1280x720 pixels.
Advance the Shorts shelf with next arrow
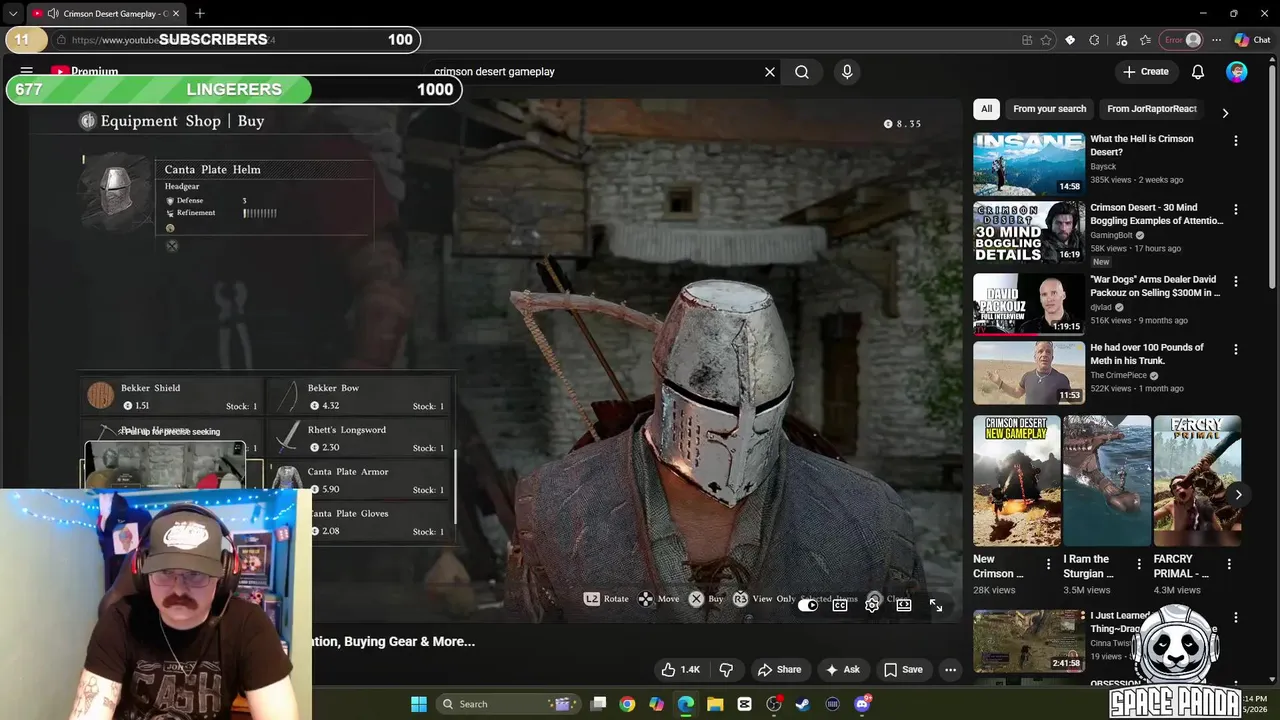[1238, 495]
